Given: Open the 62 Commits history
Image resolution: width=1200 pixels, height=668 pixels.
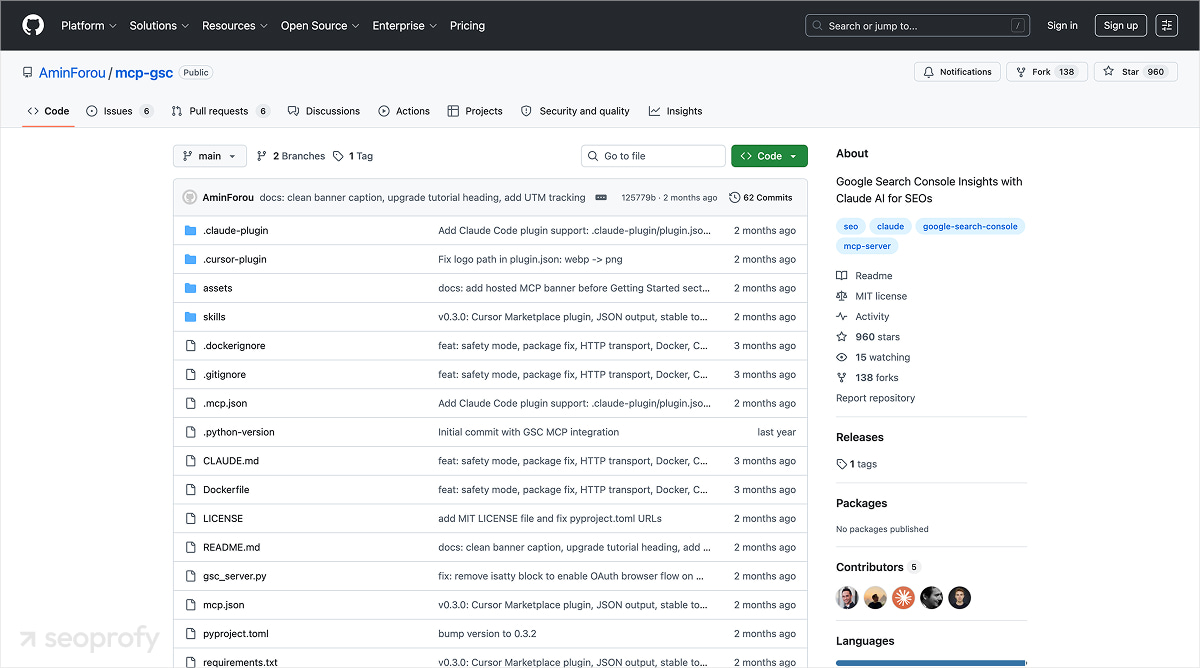Looking at the screenshot, I should tap(761, 198).
